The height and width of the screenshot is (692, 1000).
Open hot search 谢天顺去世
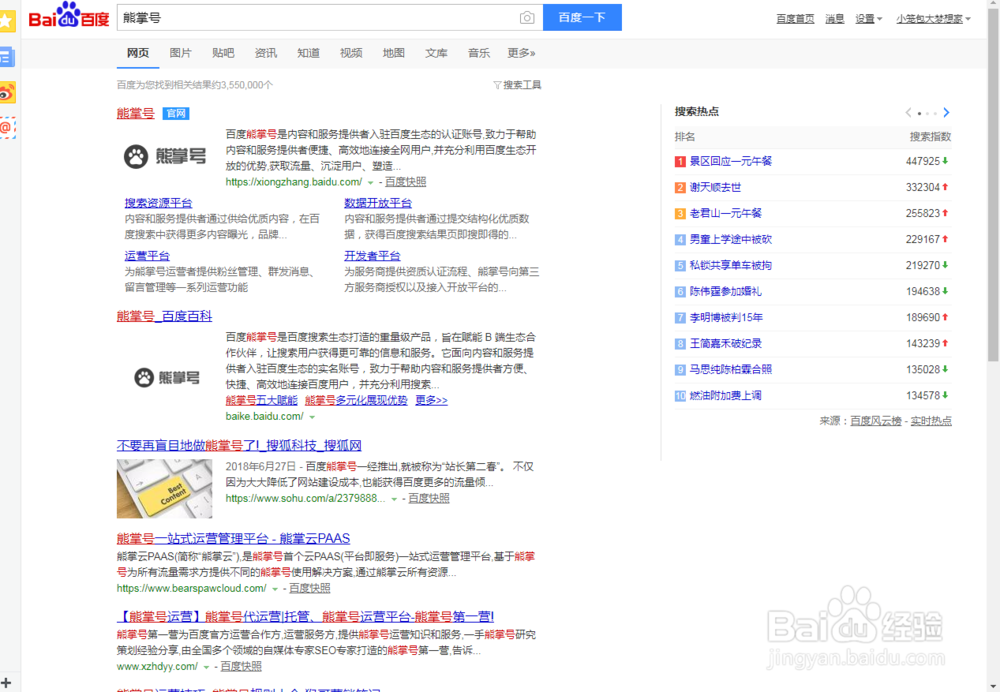716,188
